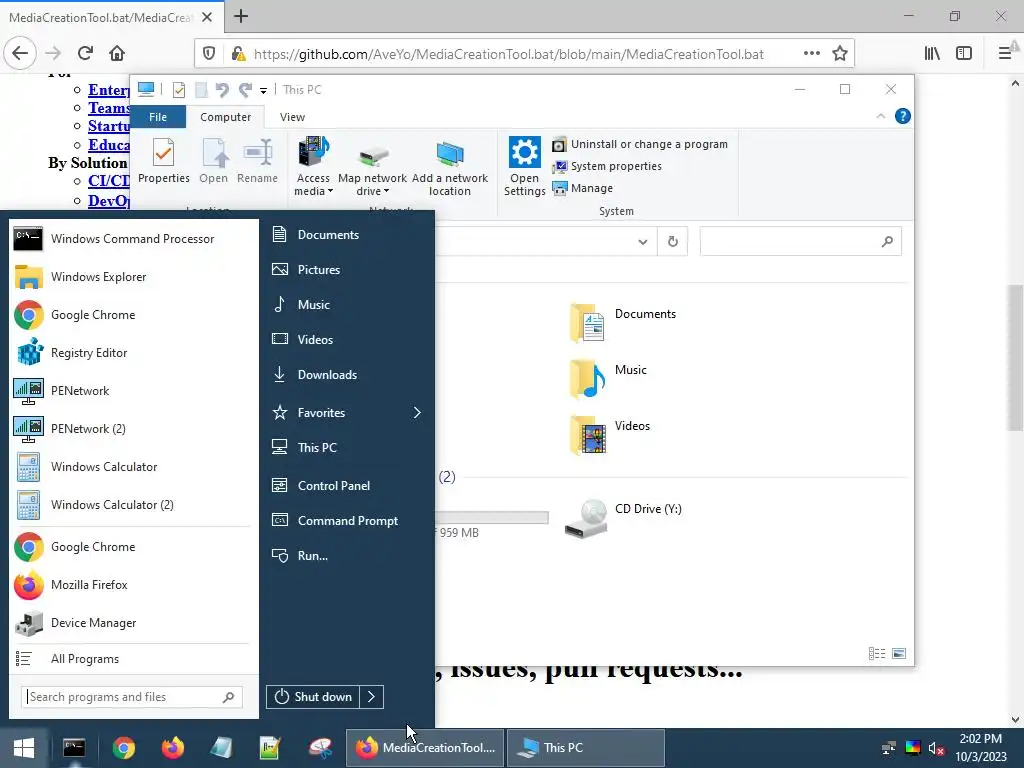Focus the Search programs and files box
The image size is (1024, 768).
[132, 697]
